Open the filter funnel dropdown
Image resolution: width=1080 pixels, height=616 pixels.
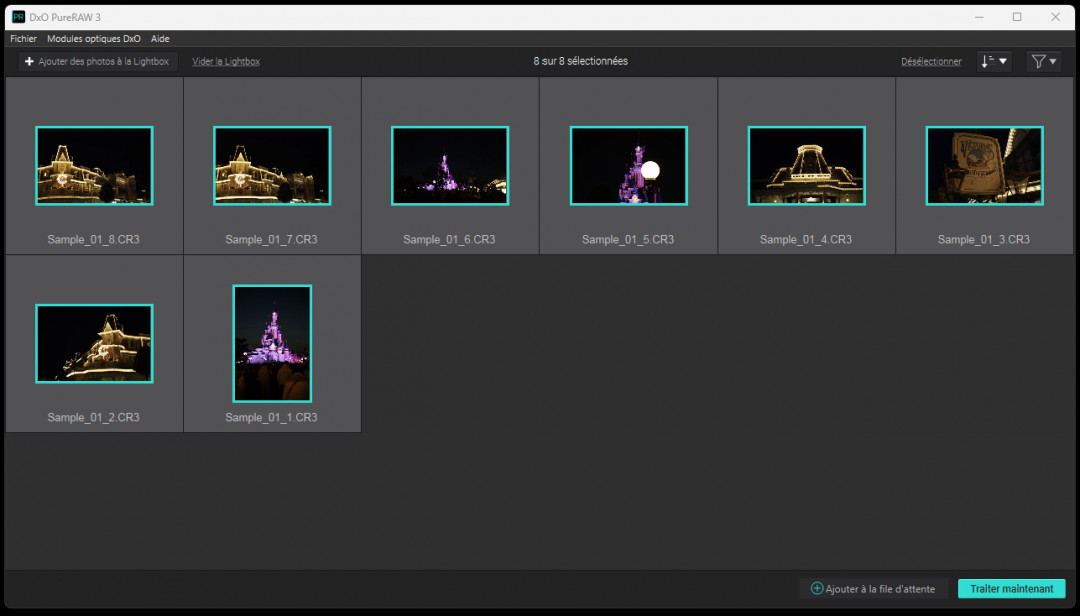point(1044,61)
